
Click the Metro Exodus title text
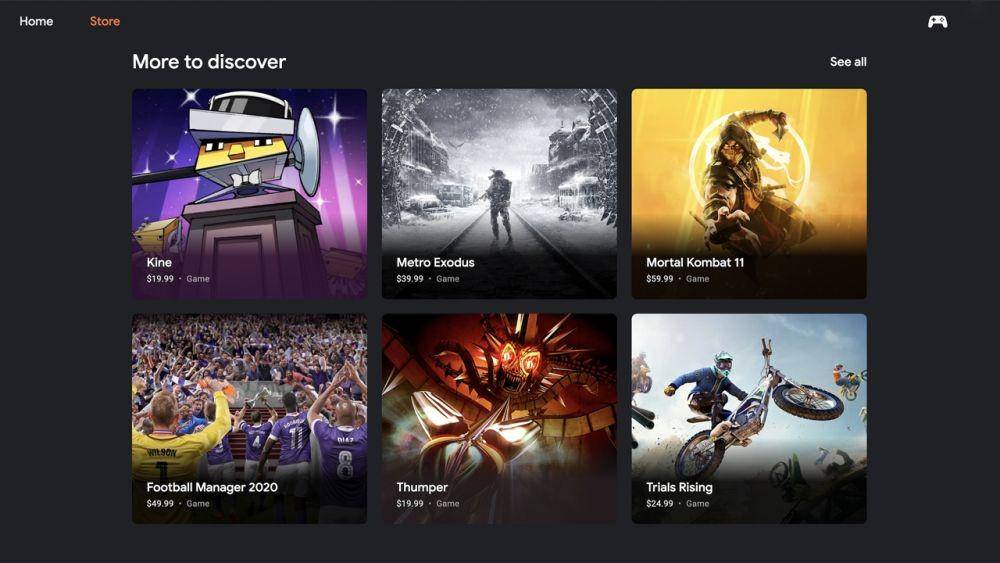pyautogui.click(x=436, y=262)
